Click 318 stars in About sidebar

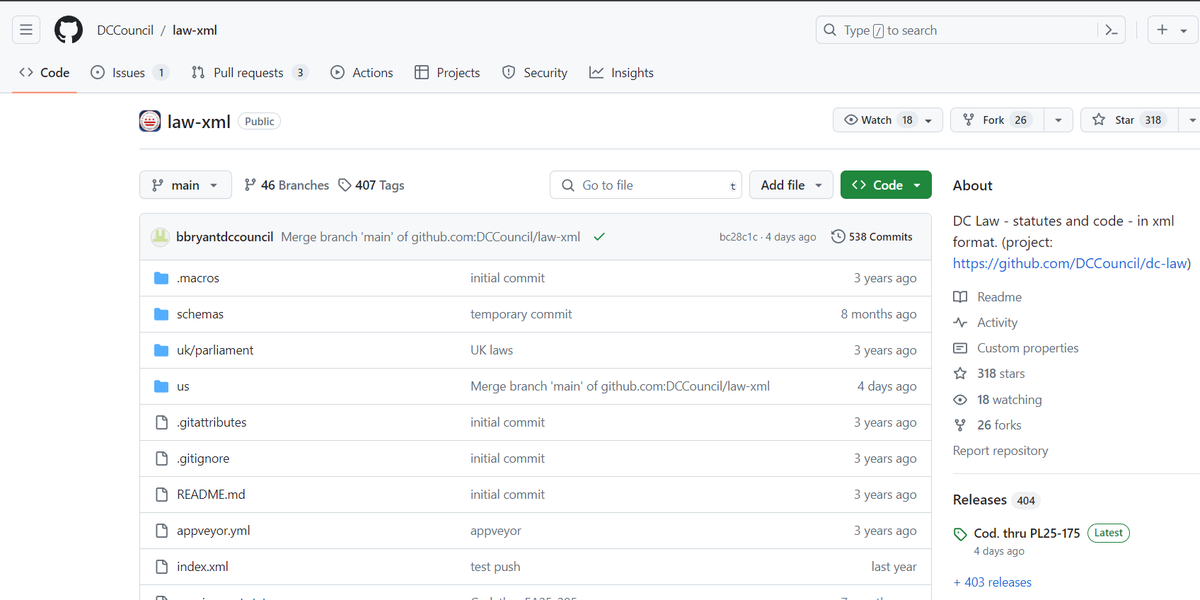point(989,373)
